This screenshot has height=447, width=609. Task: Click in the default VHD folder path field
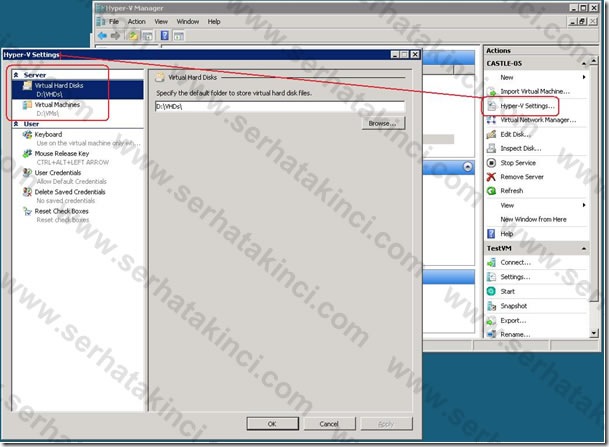(x=280, y=106)
